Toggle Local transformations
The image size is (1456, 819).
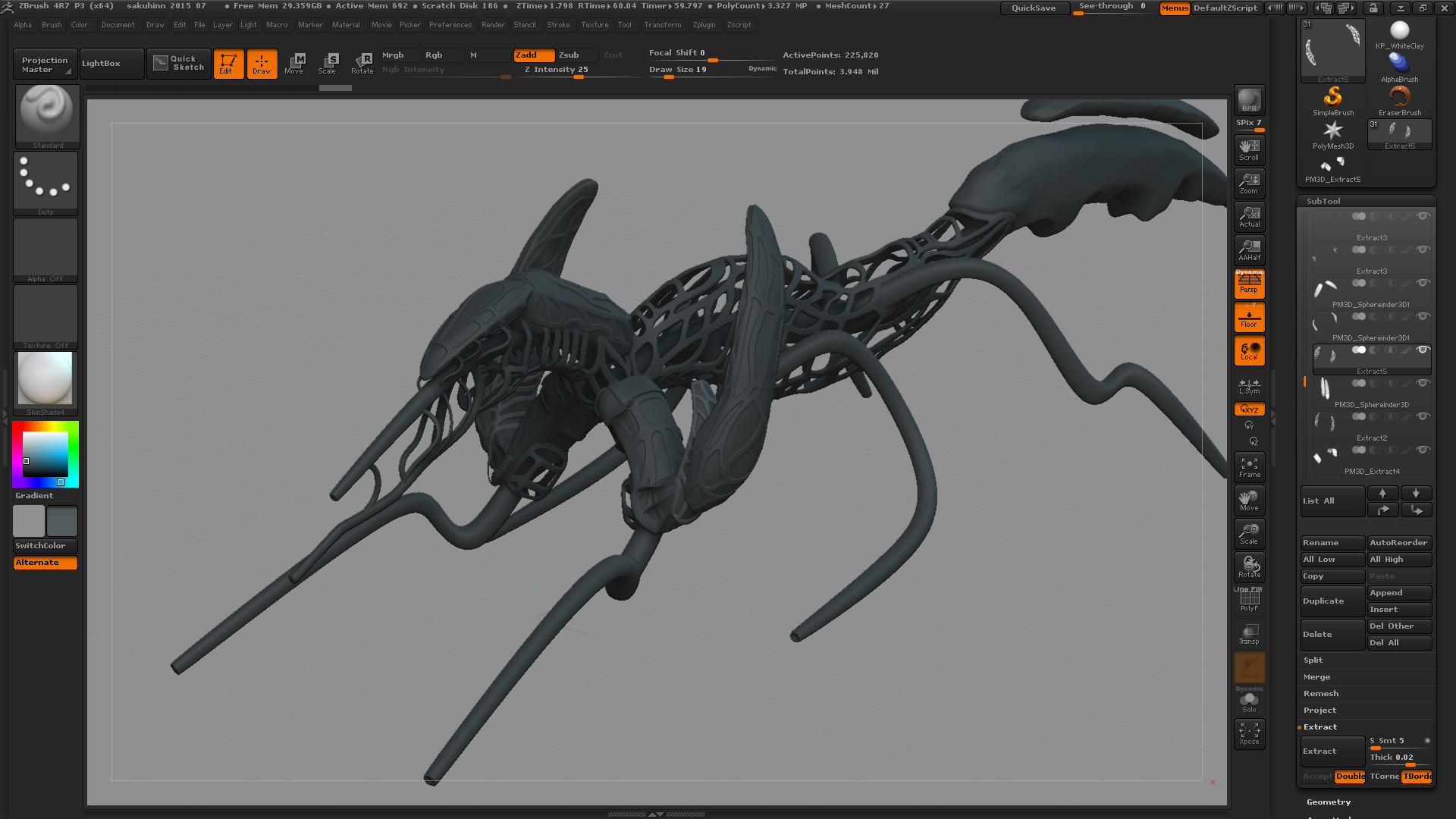click(1249, 350)
